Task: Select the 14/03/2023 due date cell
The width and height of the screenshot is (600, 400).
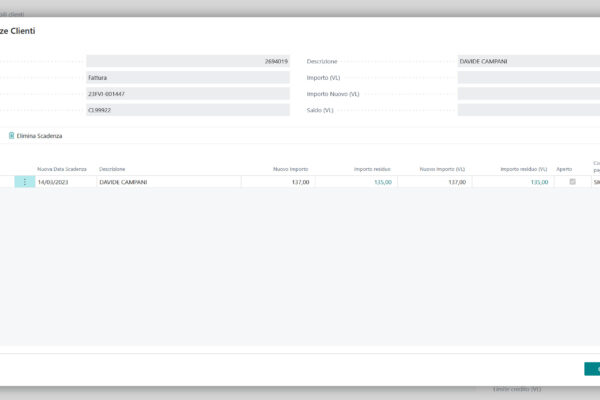Action: 66,182
